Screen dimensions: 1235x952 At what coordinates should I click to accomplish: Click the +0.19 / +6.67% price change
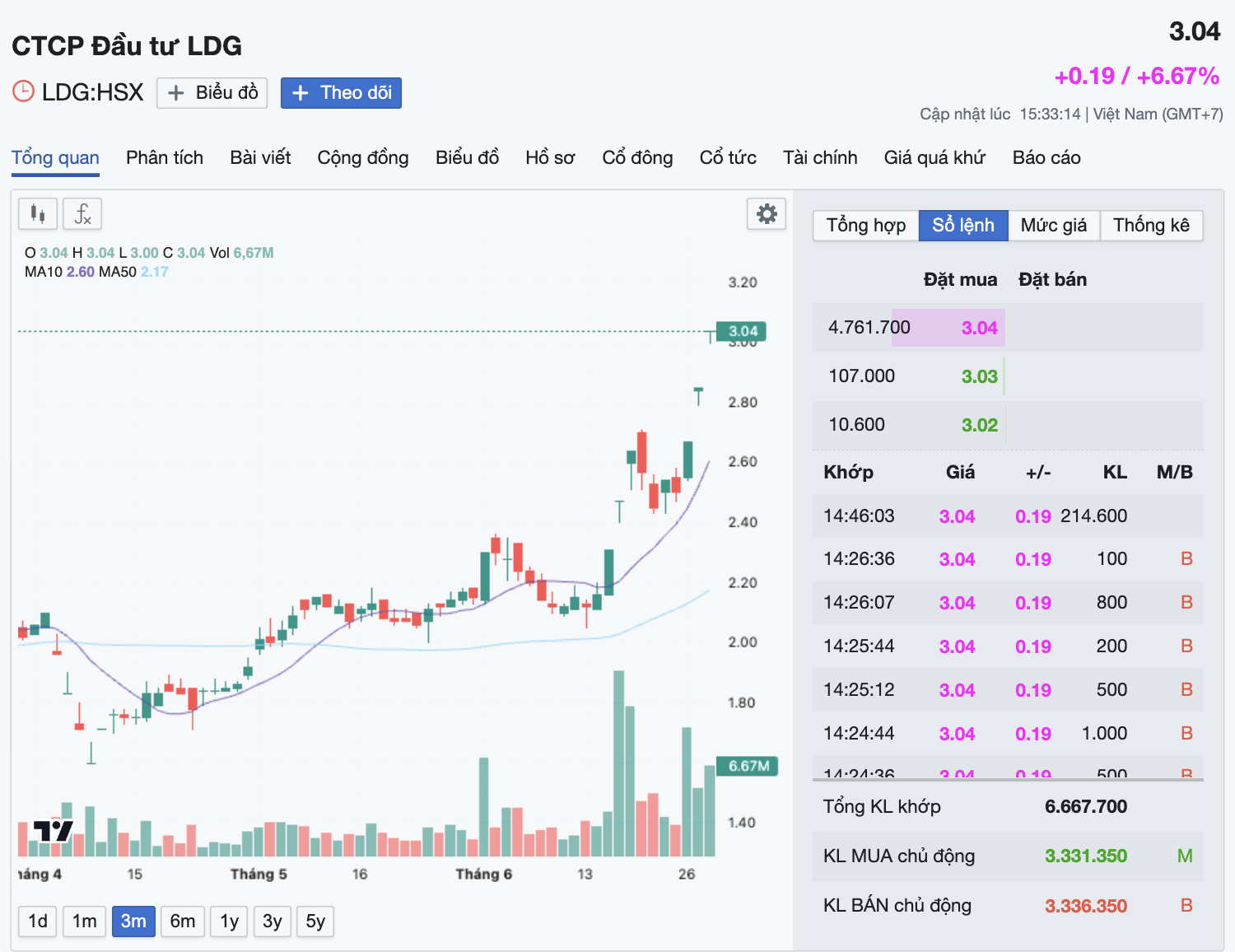click(1137, 76)
